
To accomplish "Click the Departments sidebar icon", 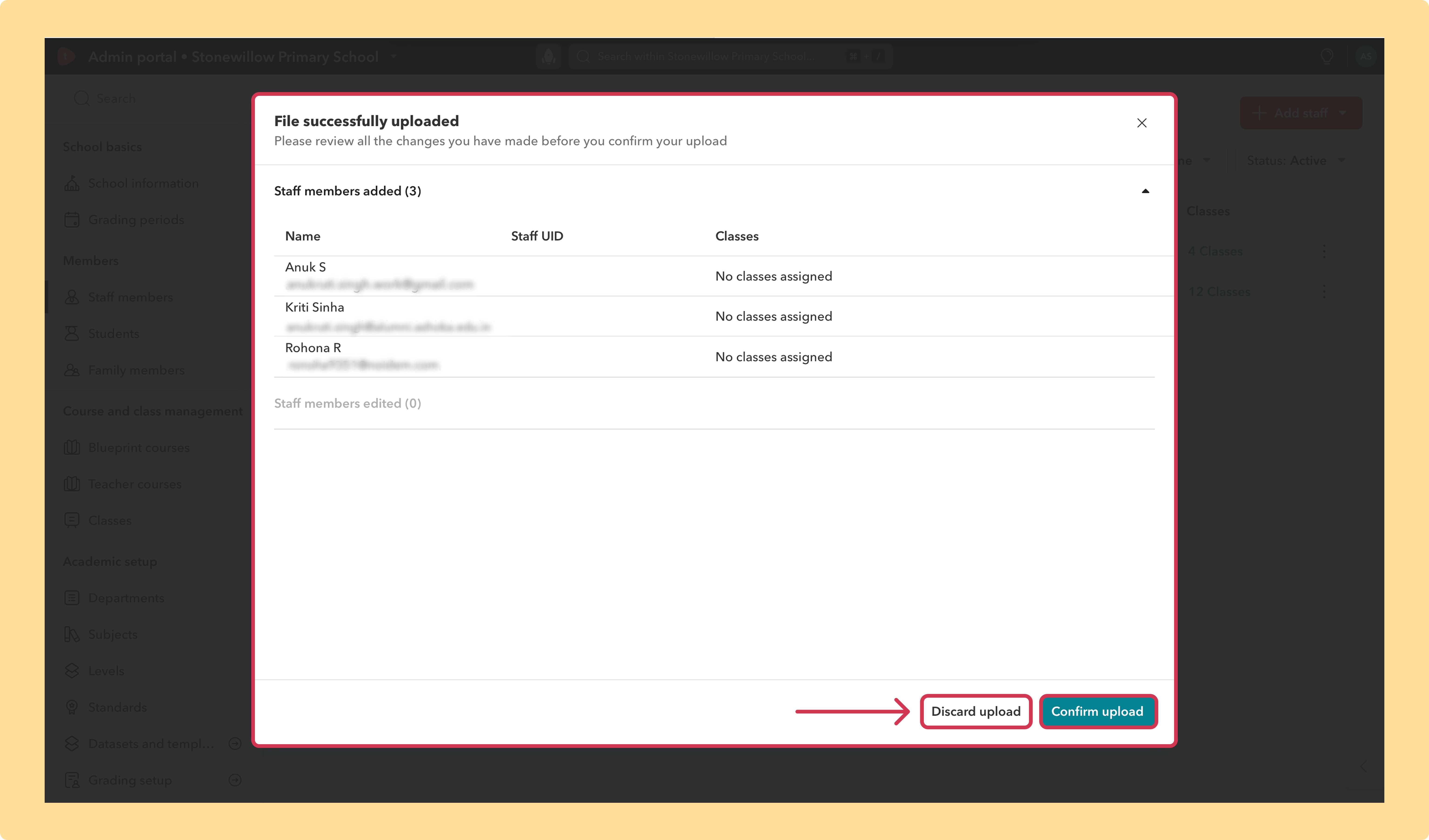I will pos(72,598).
